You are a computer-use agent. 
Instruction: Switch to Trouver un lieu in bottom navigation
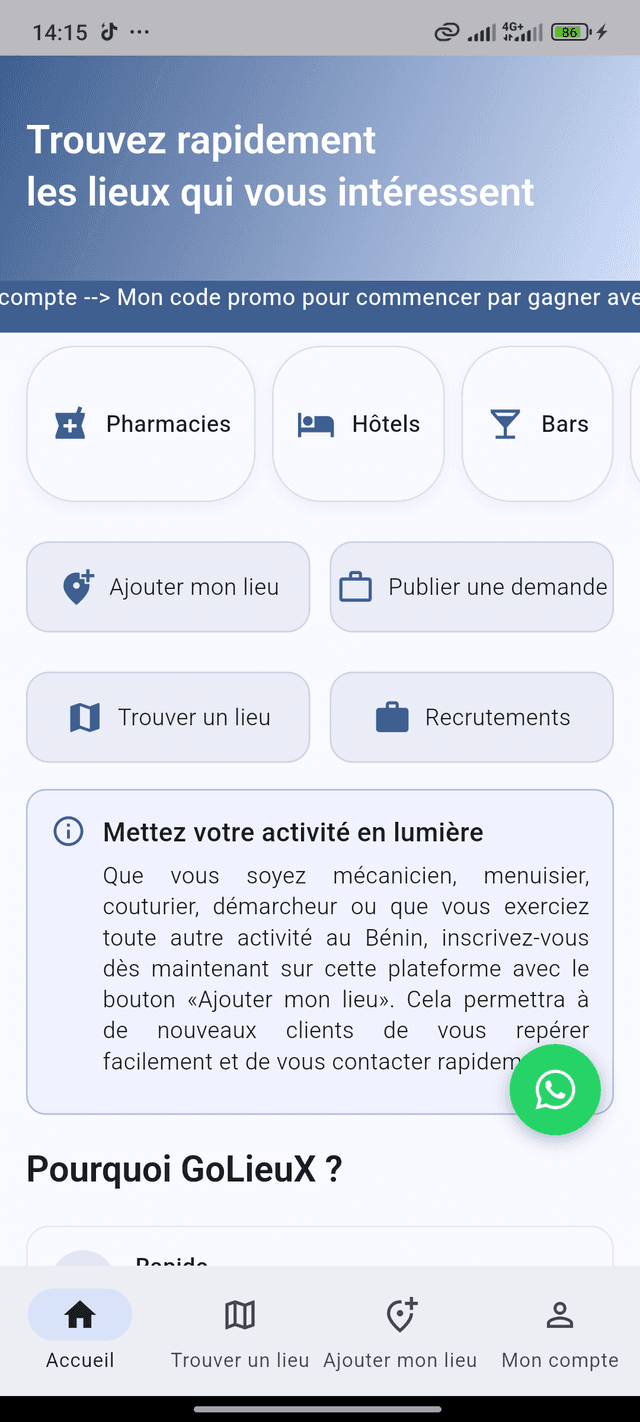[x=239, y=1330]
